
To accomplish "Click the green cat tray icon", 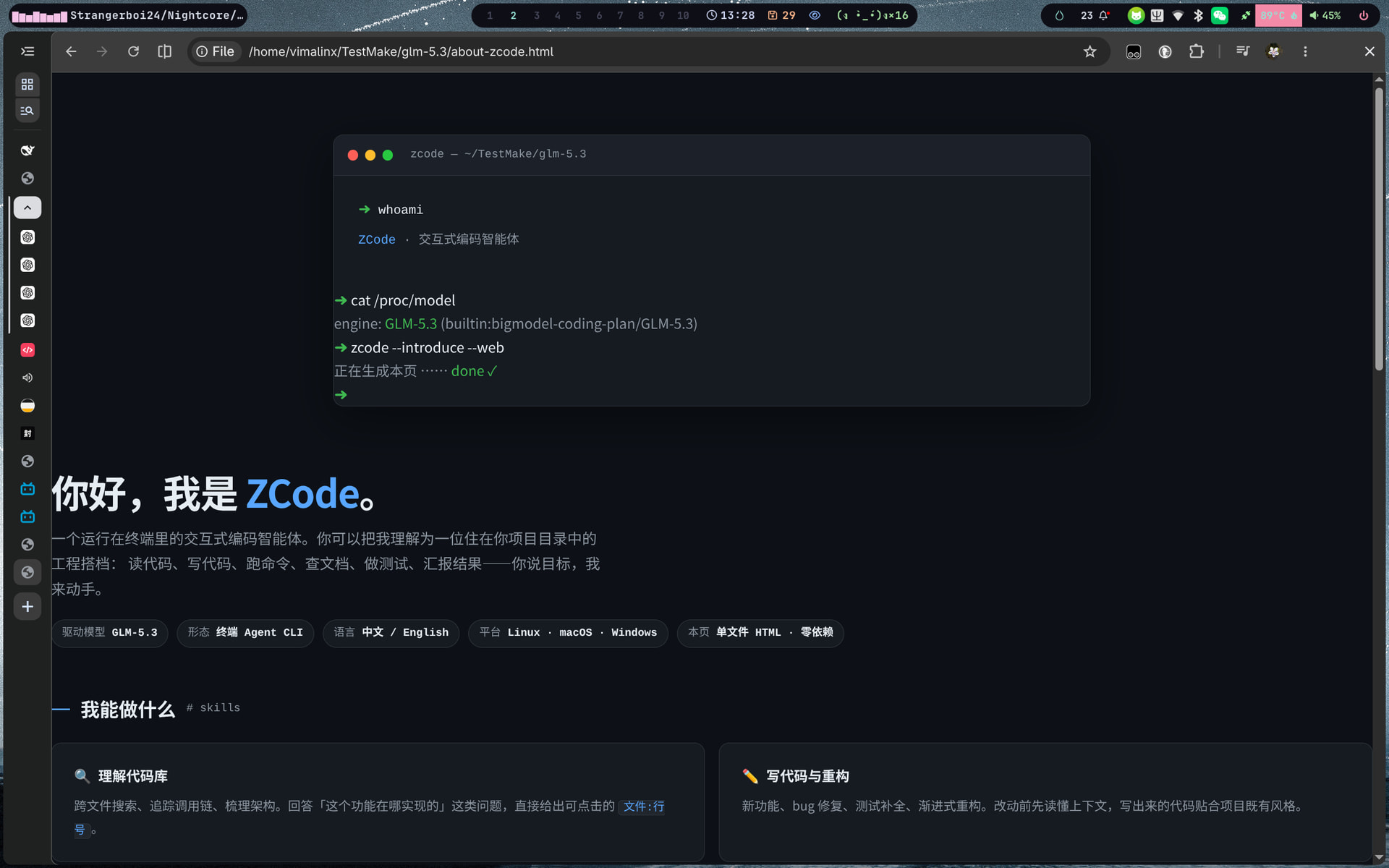I will [x=1136, y=15].
